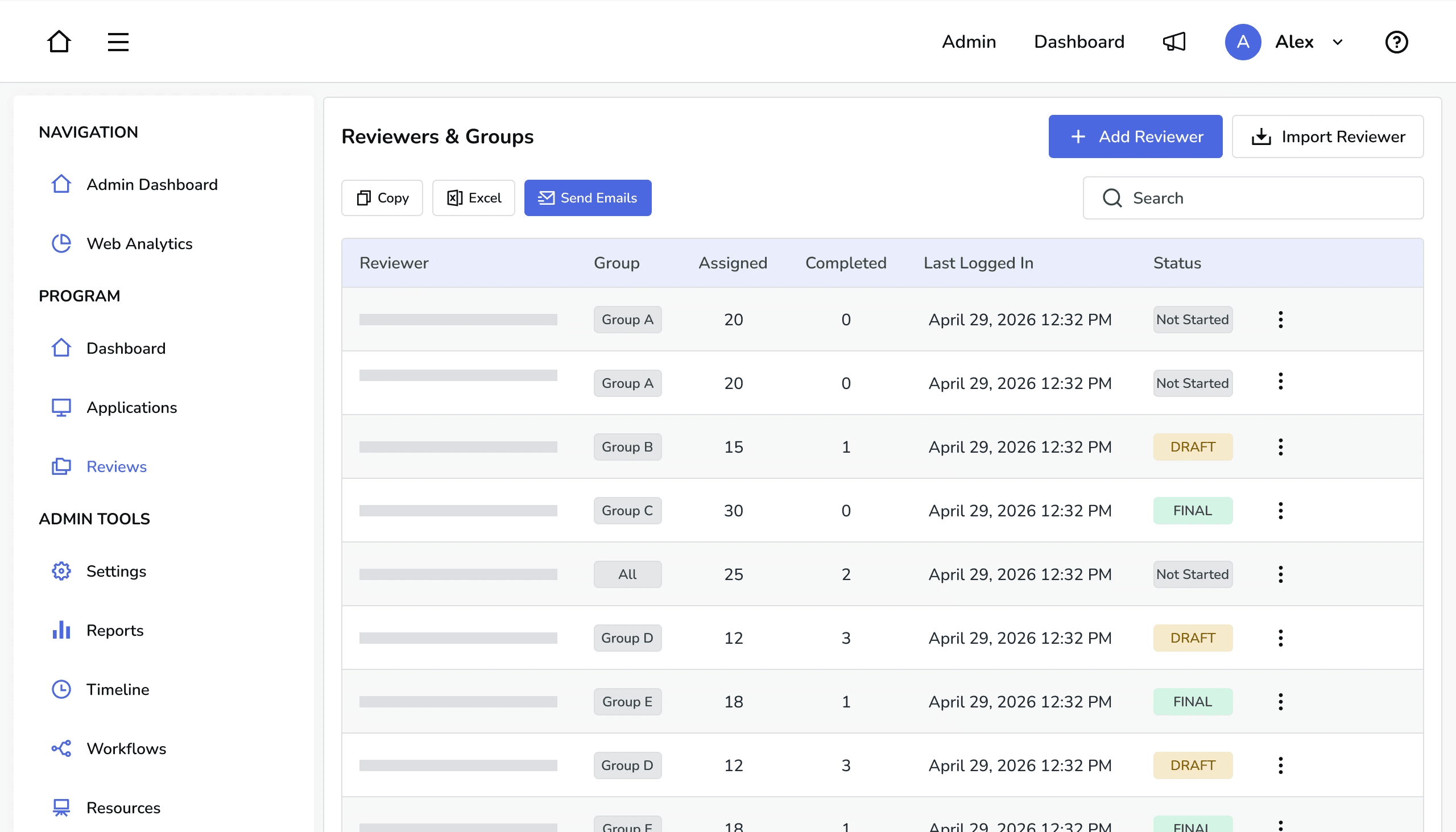This screenshot has width=1456, height=832.
Task: Click the assigned count 30
Action: (733, 510)
